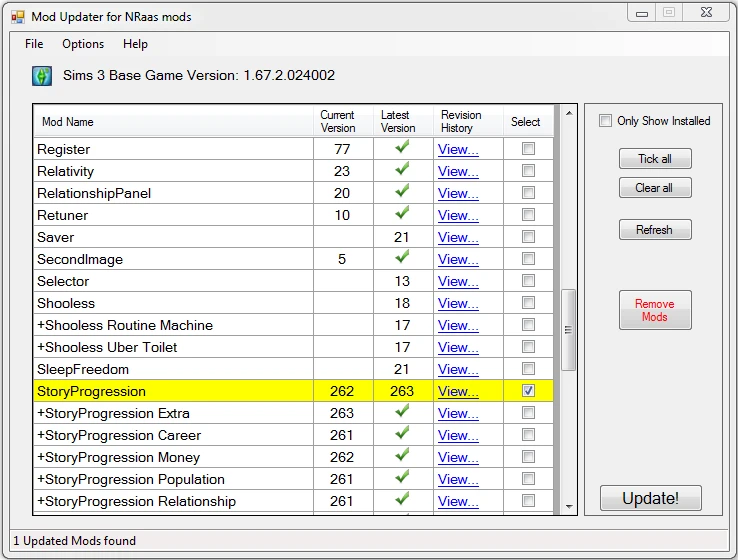This screenshot has width=738, height=560.
Task: Open View... revision history for StoryProgression
Action: [x=458, y=392]
